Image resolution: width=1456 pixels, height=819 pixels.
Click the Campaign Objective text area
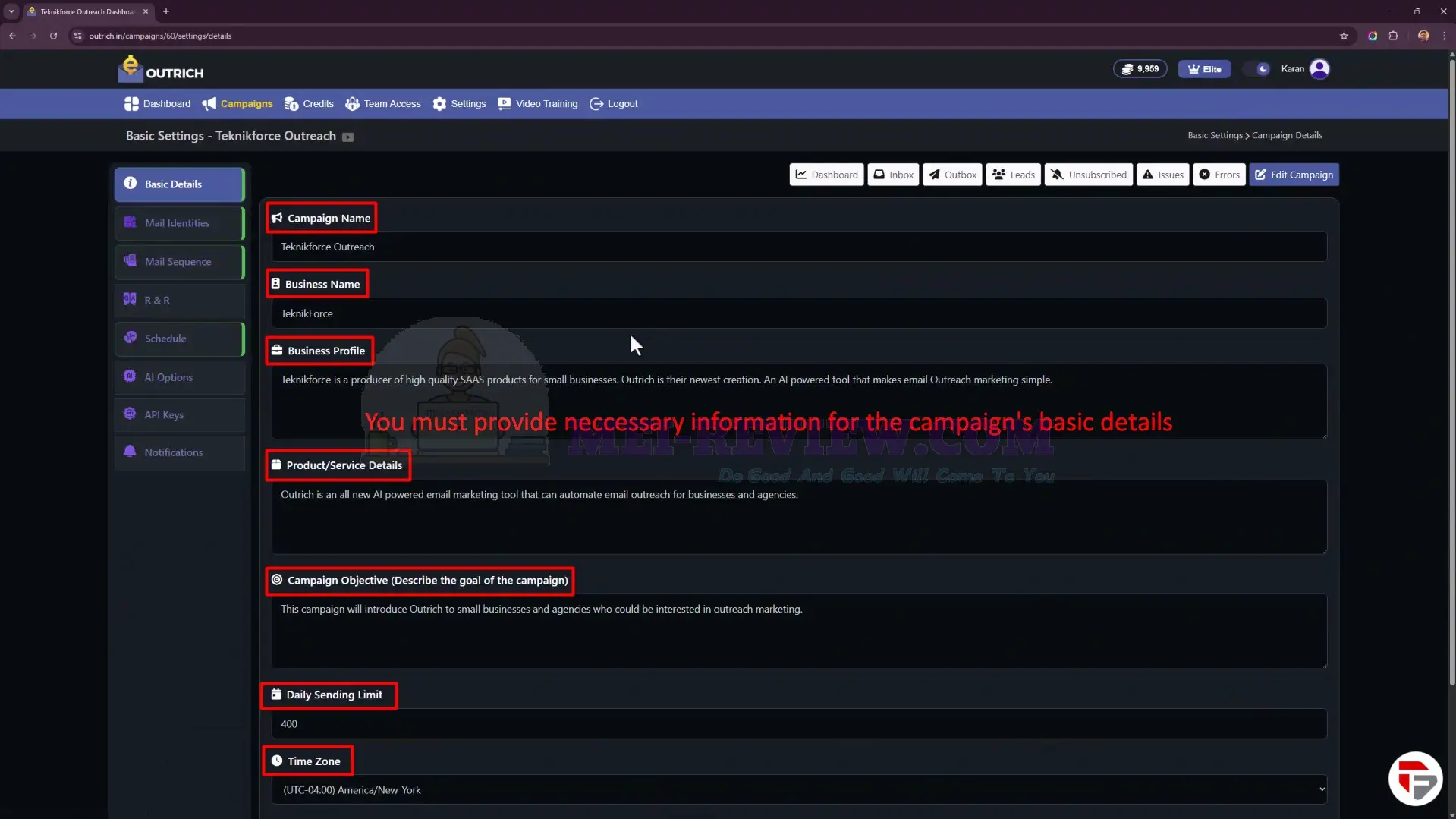click(x=799, y=631)
